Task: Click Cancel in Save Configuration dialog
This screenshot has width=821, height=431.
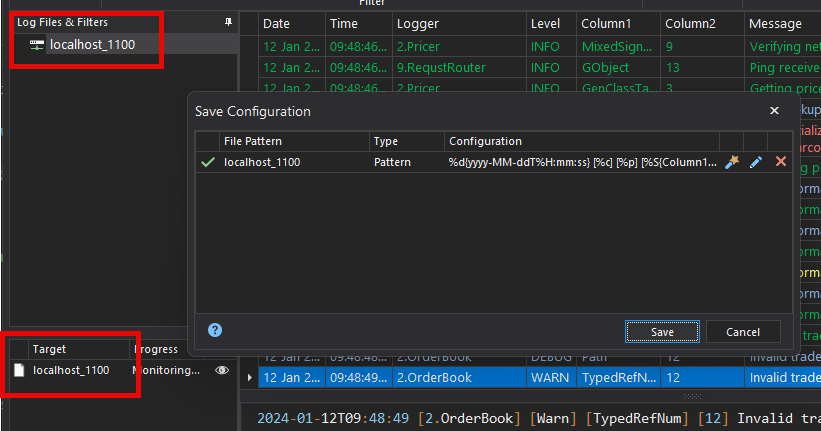Action: coord(743,331)
